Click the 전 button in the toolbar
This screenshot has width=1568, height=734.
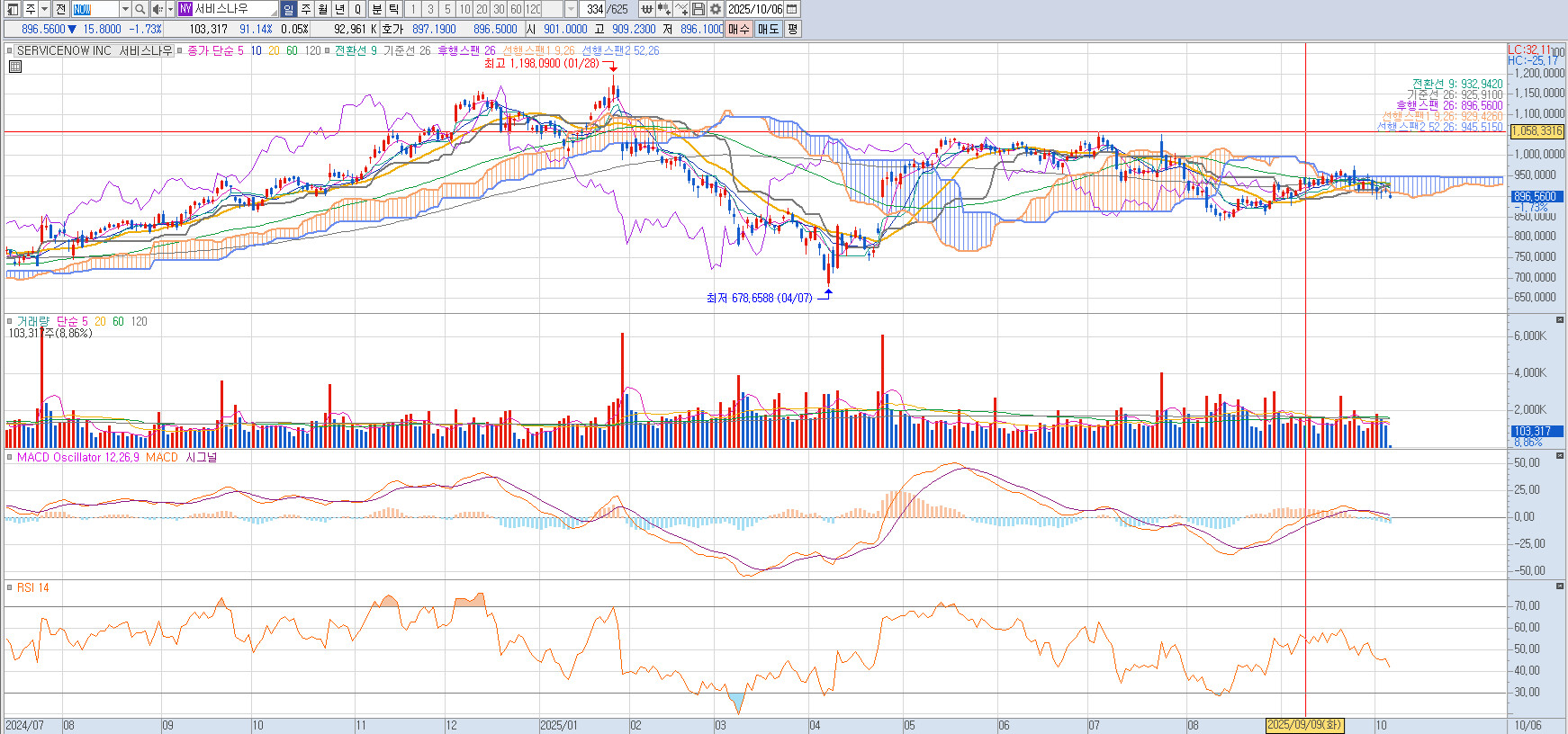[60, 9]
